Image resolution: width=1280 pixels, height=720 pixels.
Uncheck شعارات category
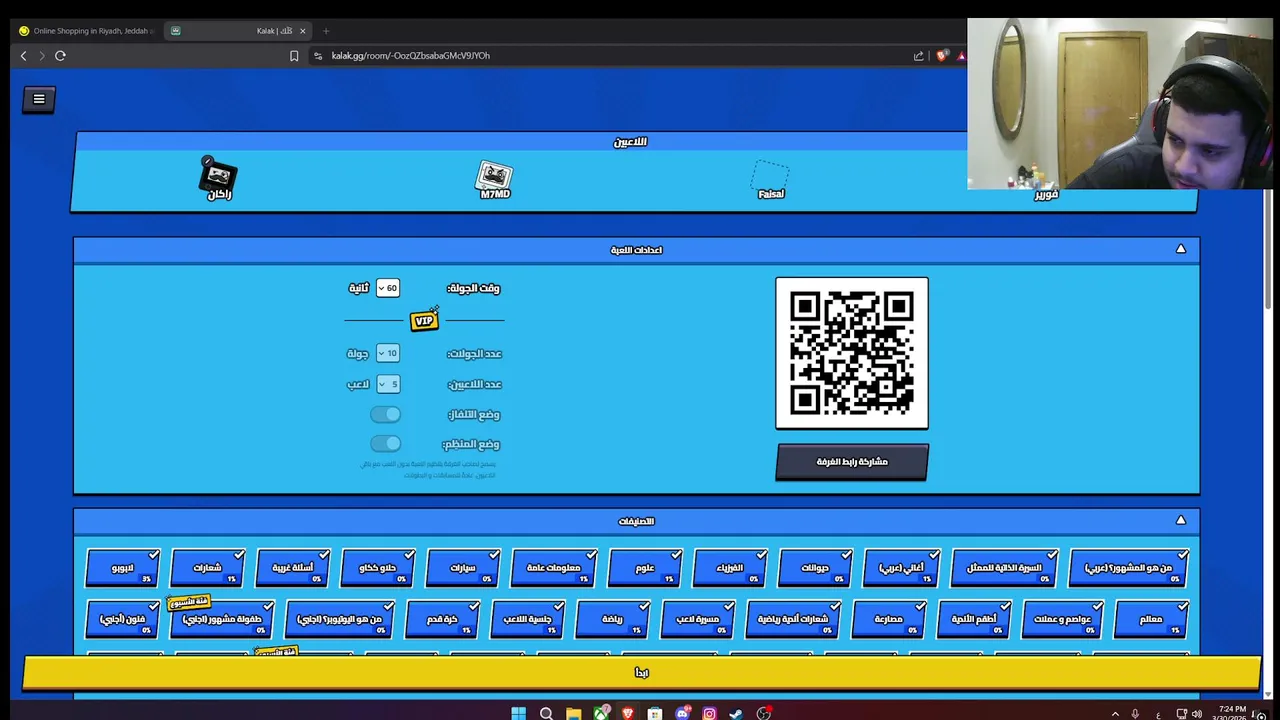208,567
